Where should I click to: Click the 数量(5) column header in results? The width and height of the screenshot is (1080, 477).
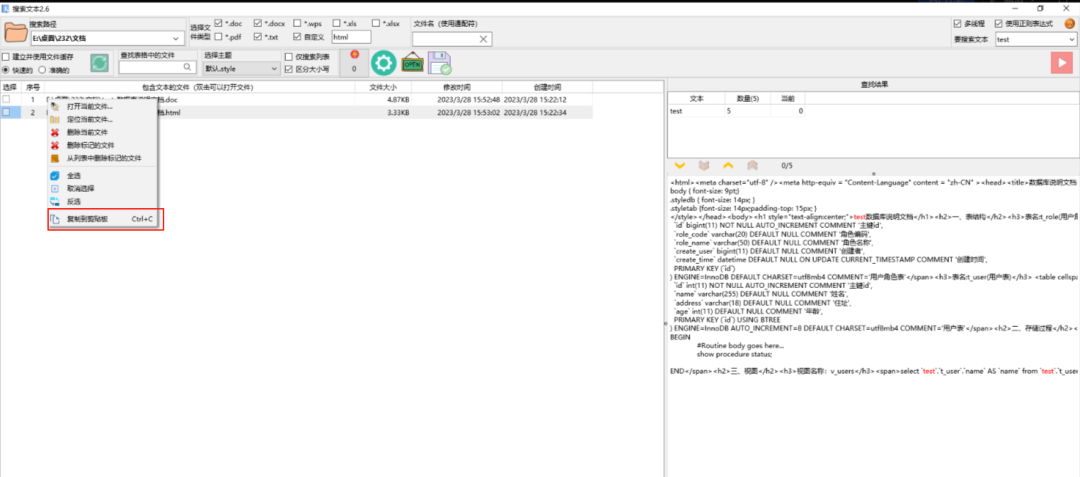[x=748, y=98]
